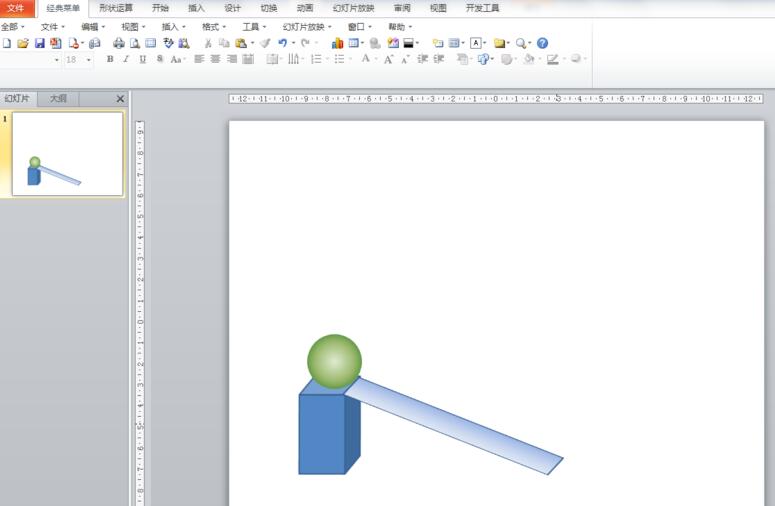Click the New blank document icon
Screen dimensions: 775x506
7,44
